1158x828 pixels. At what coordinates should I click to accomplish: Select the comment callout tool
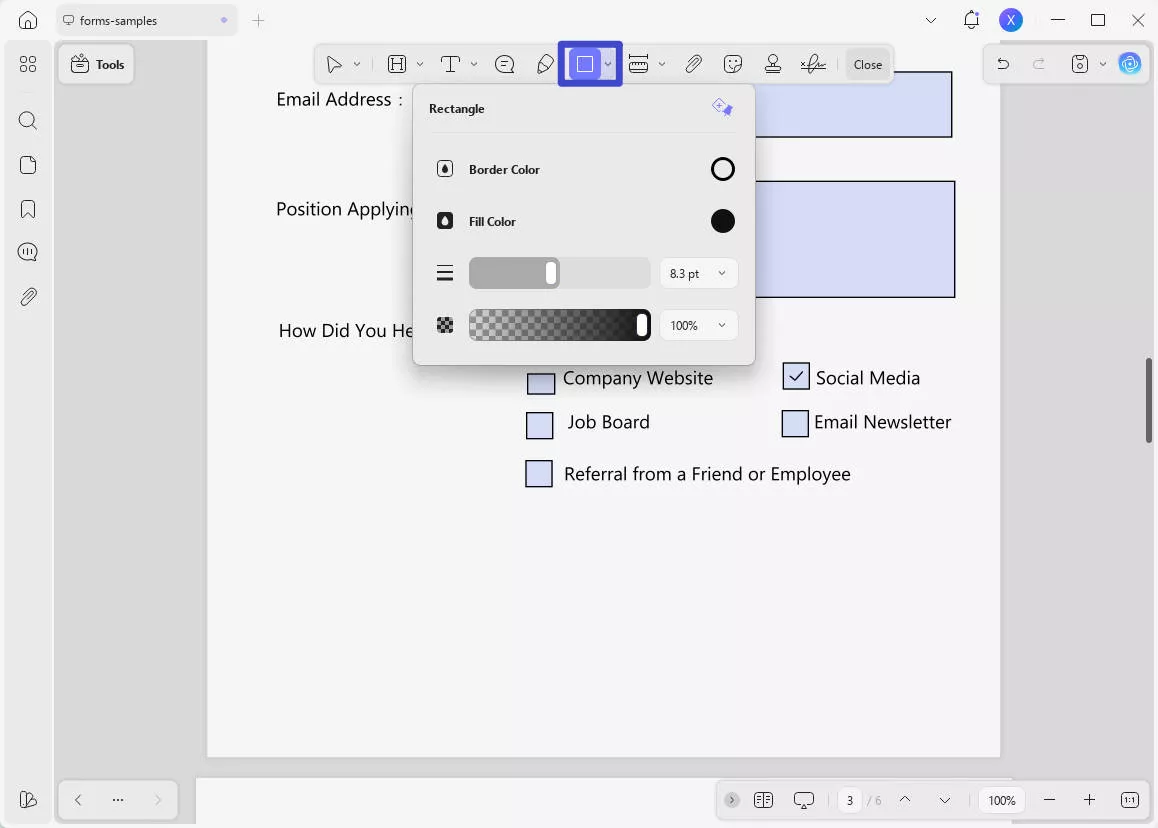click(504, 63)
